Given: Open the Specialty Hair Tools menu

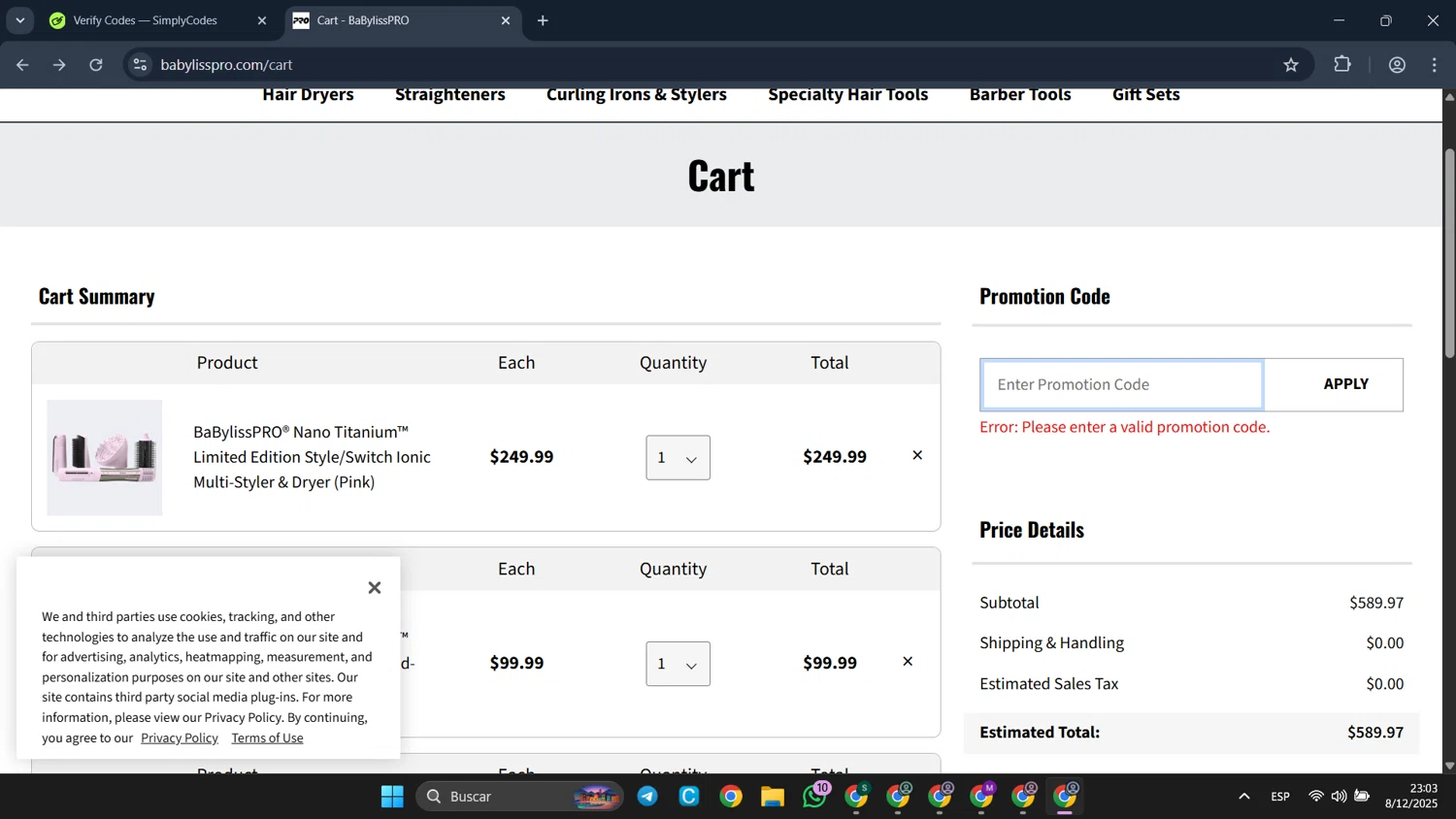Looking at the screenshot, I should 848,95.
